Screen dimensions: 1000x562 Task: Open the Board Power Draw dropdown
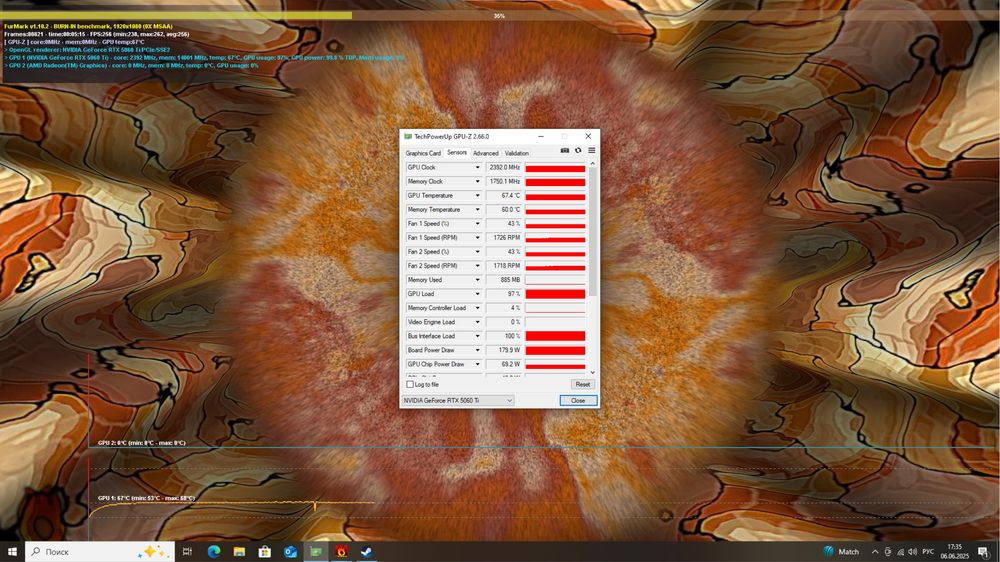pos(477,350)
